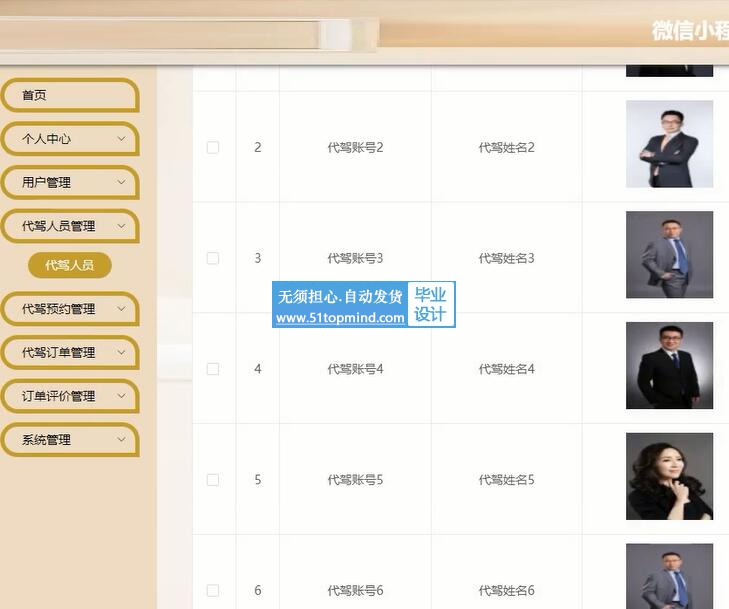Click the photo of 代驾姓名2

[669, 144]
